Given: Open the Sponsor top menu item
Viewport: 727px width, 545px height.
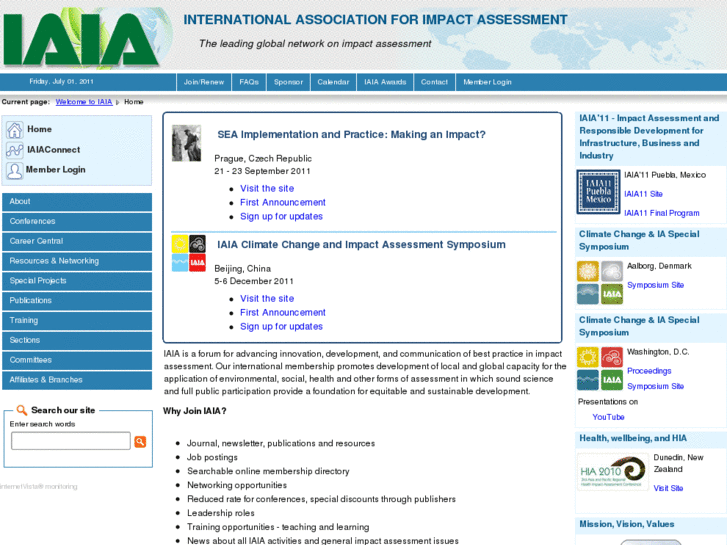Looking at the screenshot, I should coord(288,82).
